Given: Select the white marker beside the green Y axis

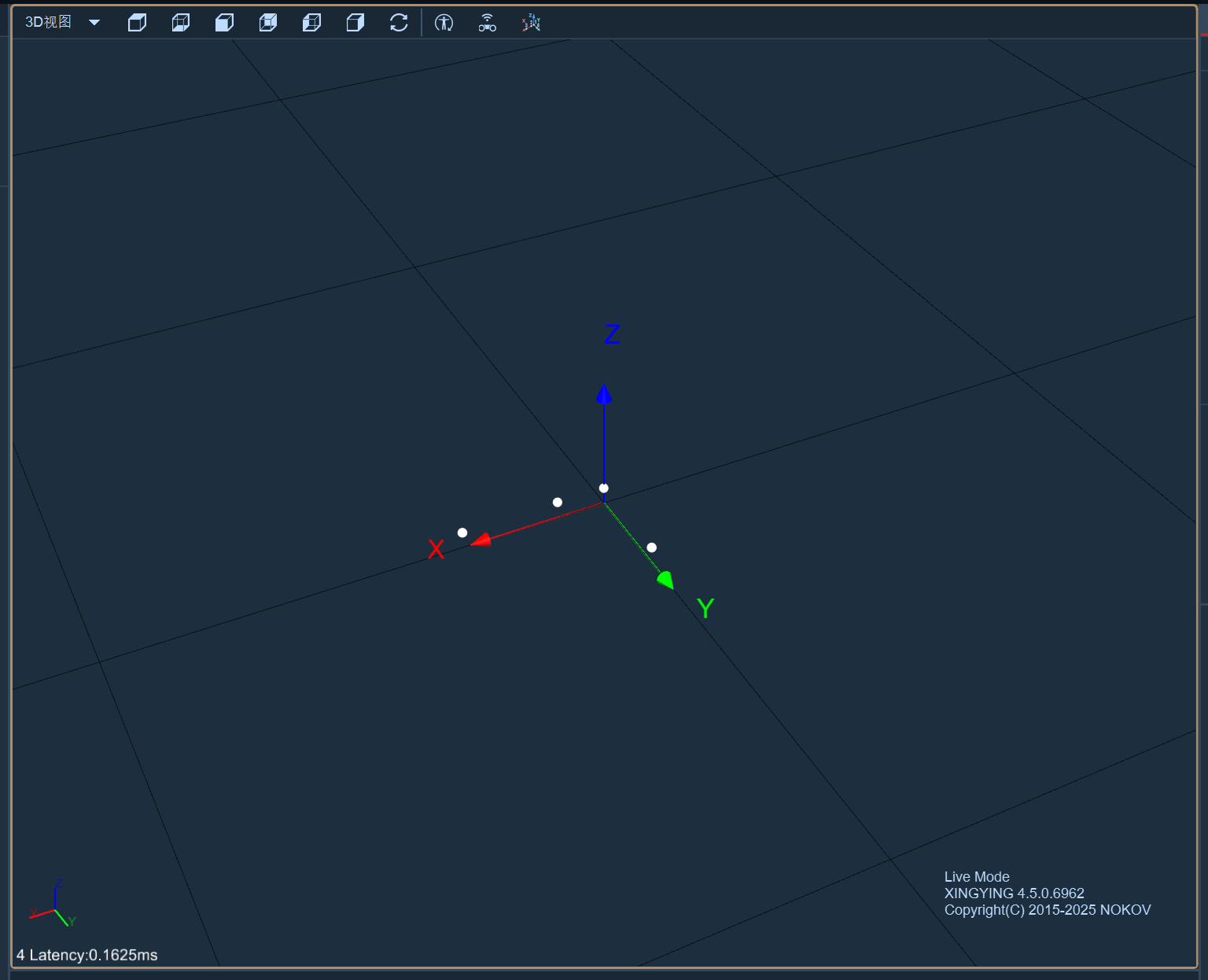Looking at the screenshot, I should (651, 547).
